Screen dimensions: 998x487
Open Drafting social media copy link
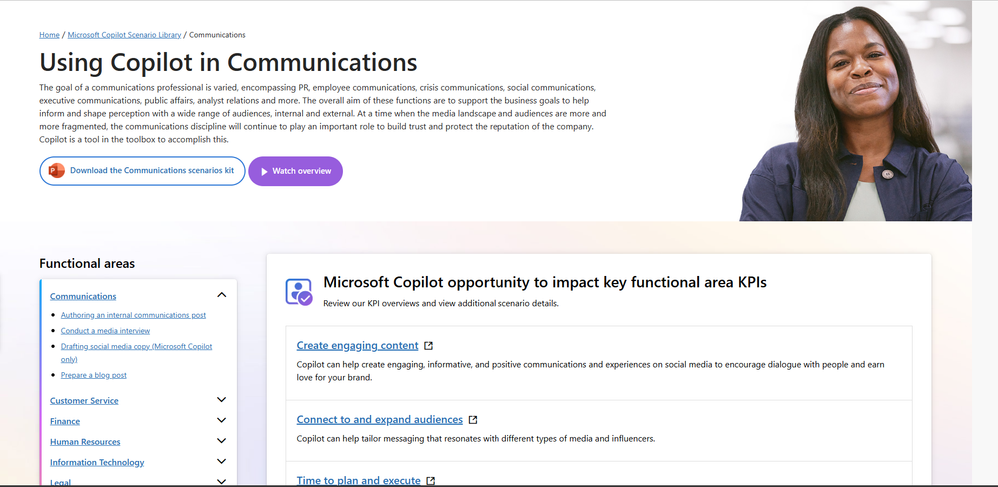click(136, 353)
